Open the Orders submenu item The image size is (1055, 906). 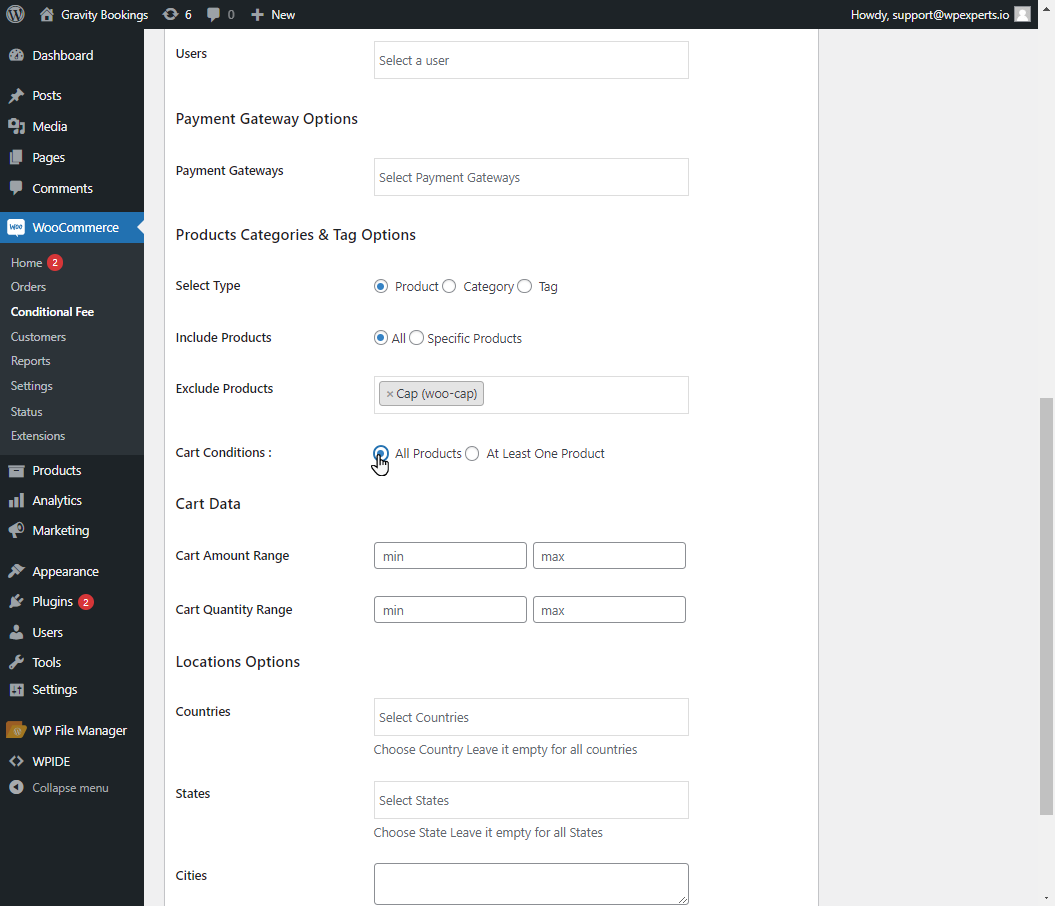(28, 287)
